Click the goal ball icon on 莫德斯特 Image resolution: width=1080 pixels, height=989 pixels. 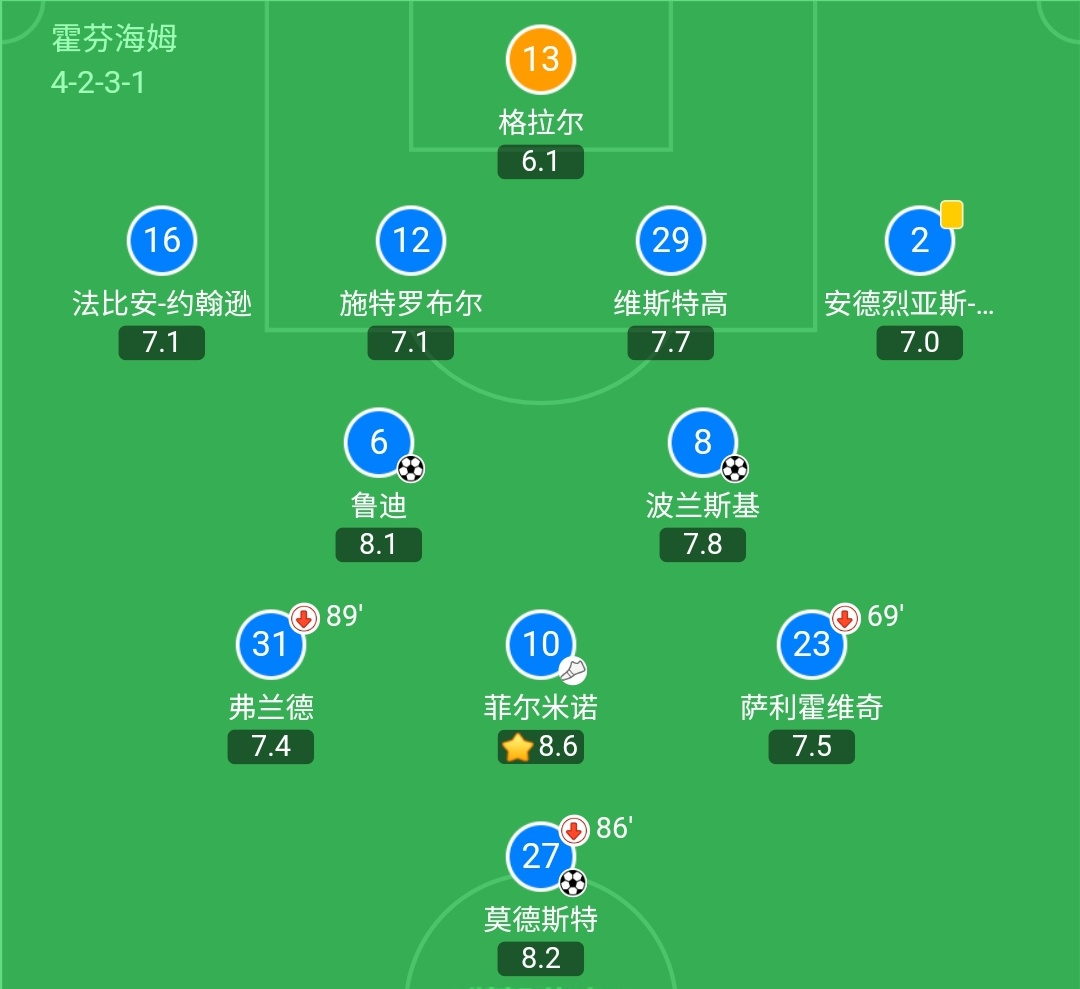572,882
